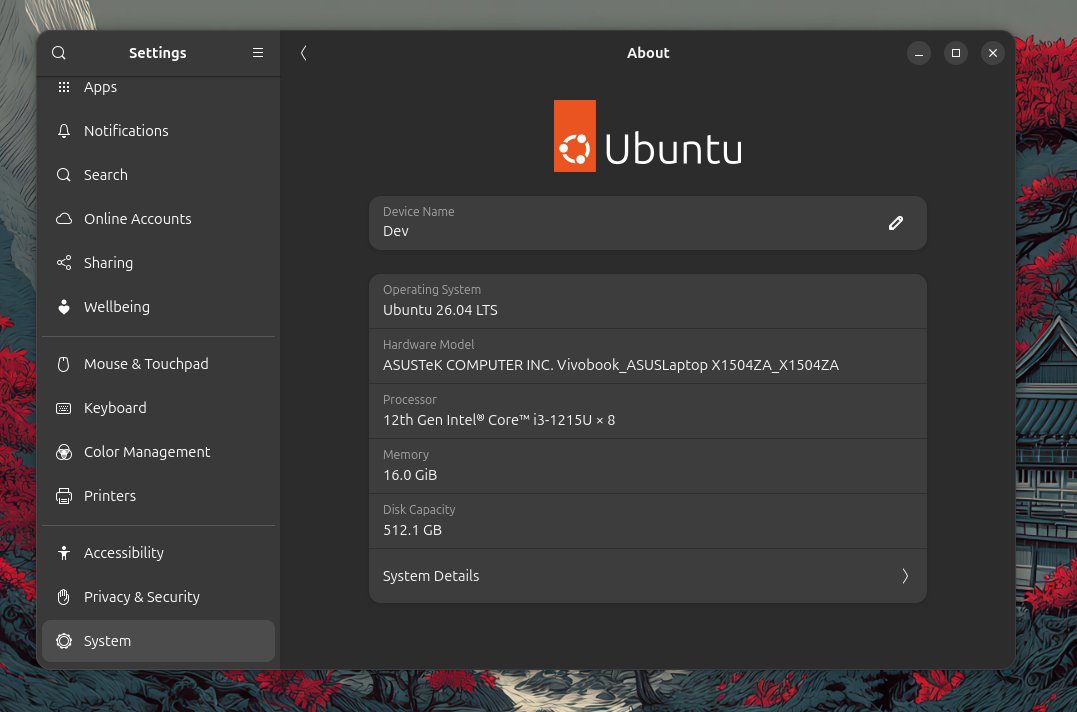
Task: Open Printers settings
Action: pyautogui.click(x=158, y=496)
